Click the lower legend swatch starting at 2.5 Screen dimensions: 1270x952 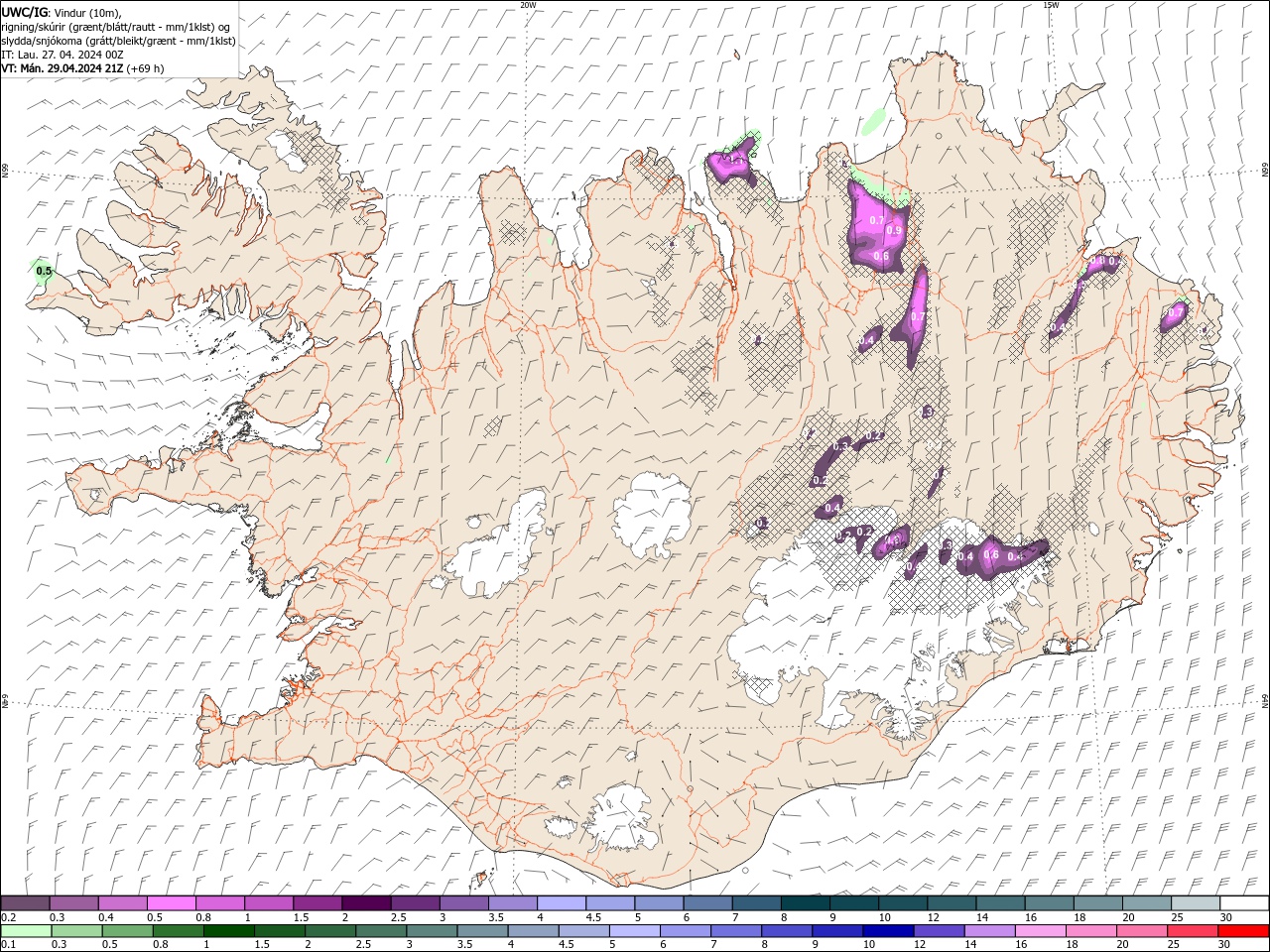coord(380,931)
